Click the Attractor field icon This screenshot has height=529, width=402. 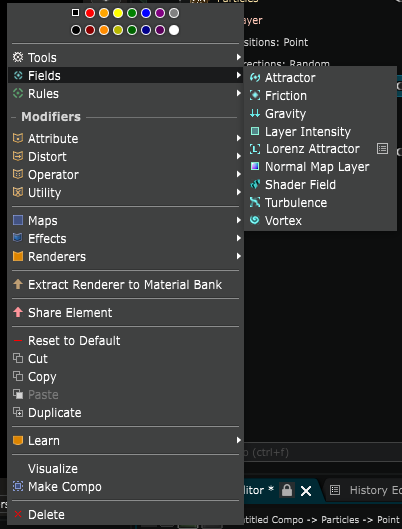pyautogui.click(x=255, y=78)
